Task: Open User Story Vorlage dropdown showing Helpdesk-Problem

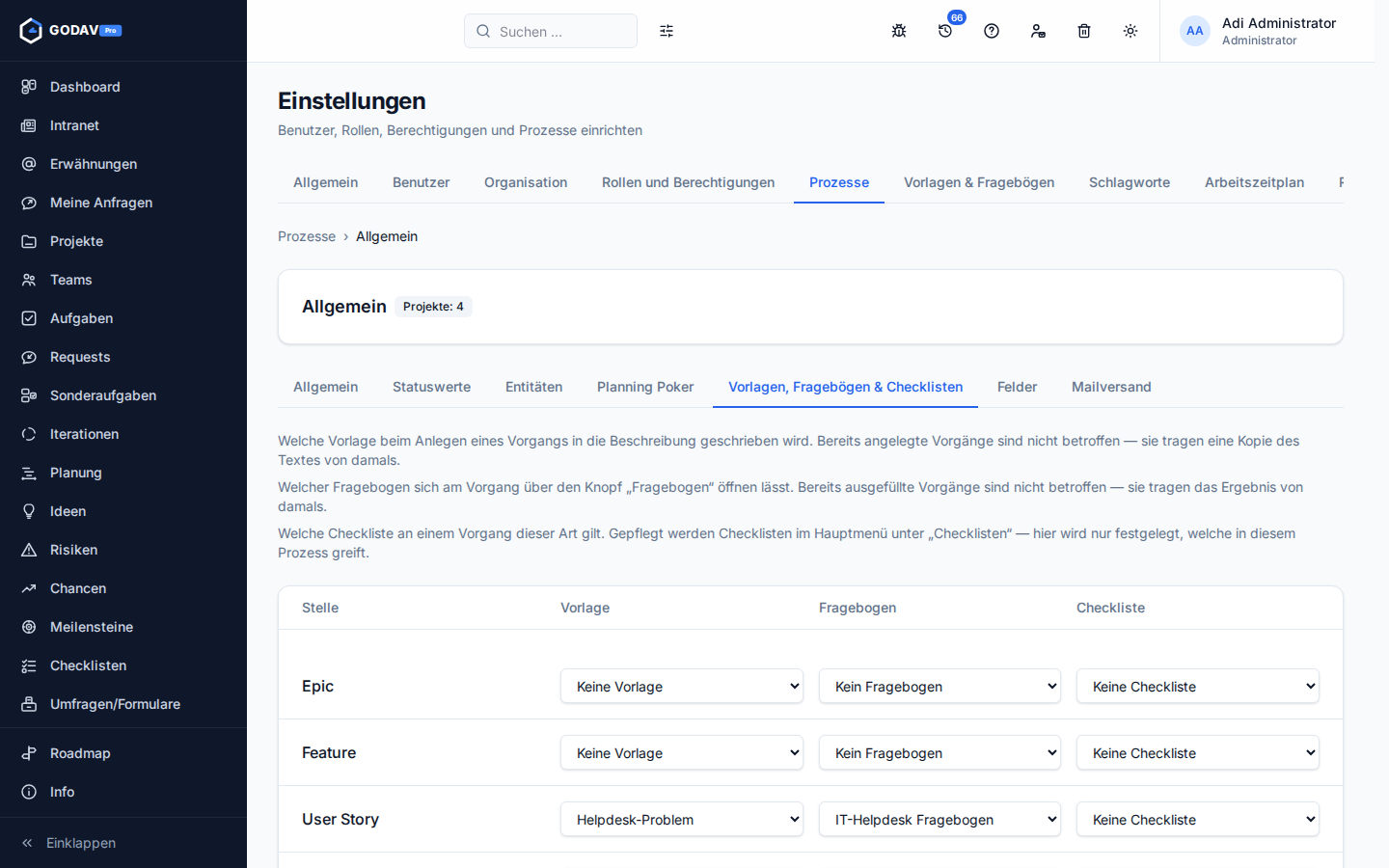Action: pyautogui.click(x=682, y=820)
